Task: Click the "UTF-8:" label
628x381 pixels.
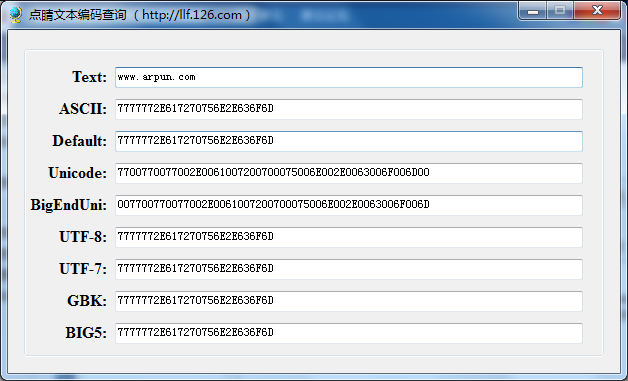Action: 83,237
